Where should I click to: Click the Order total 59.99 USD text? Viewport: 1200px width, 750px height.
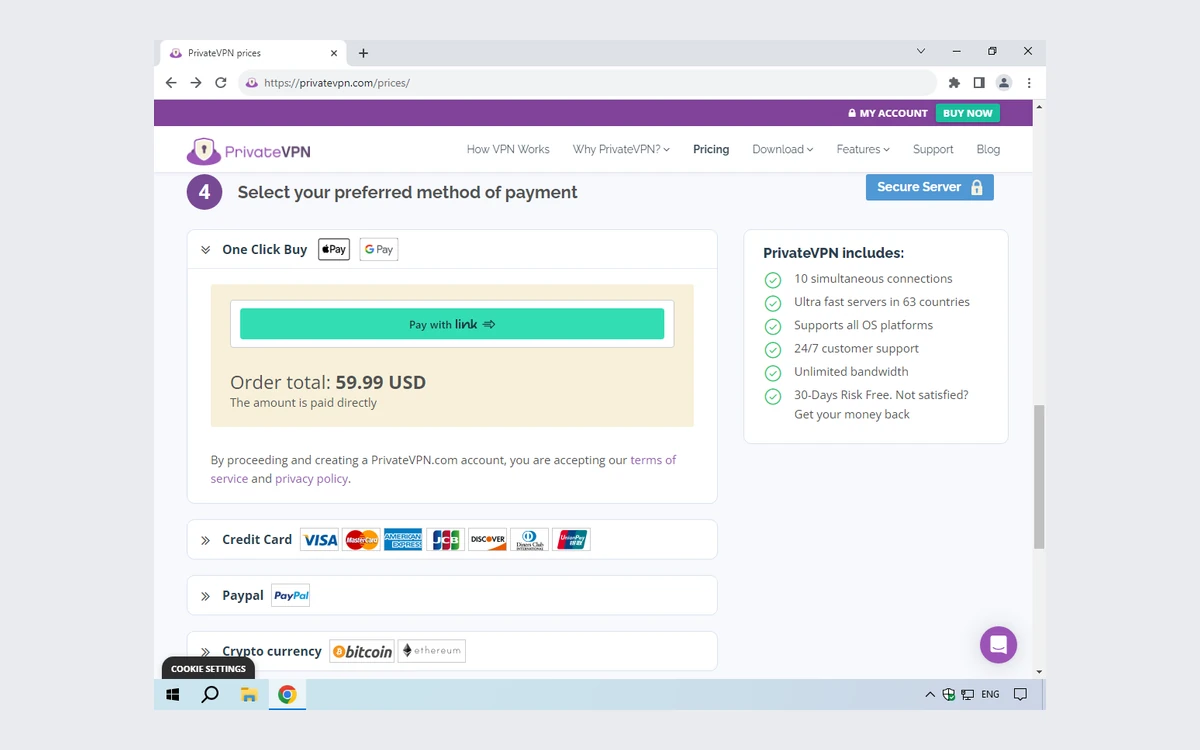tap(328, 382)
